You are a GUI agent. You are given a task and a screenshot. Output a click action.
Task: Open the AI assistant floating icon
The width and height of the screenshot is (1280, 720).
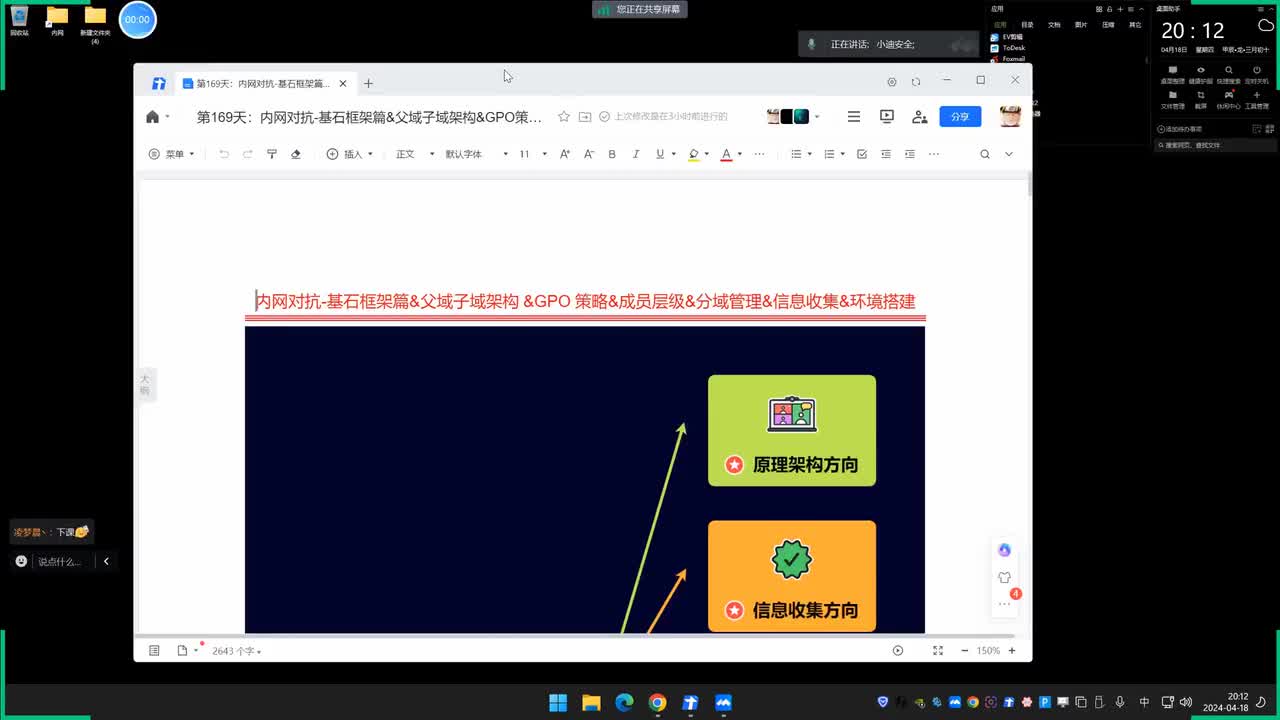point(1005,550)
